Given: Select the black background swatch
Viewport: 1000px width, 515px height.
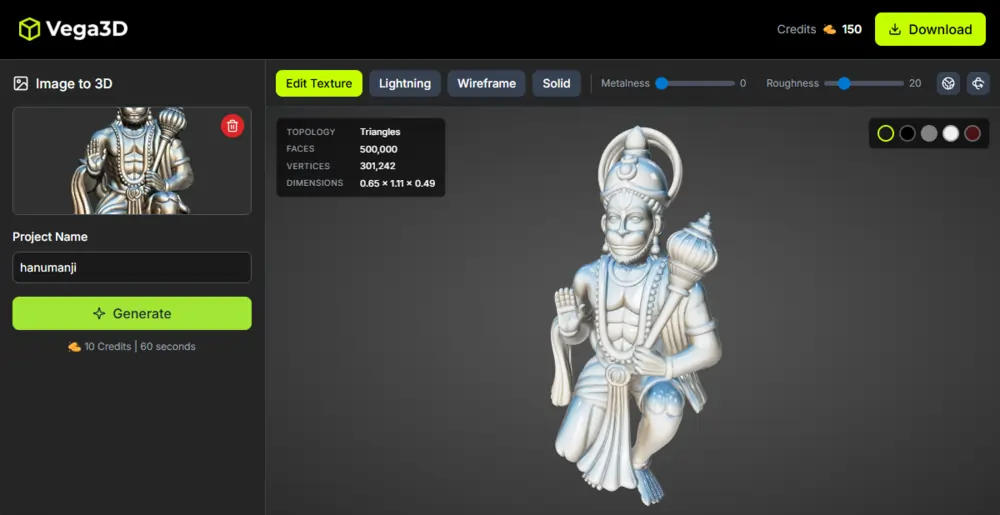Looking at the screenshot, I should point(908,133).
